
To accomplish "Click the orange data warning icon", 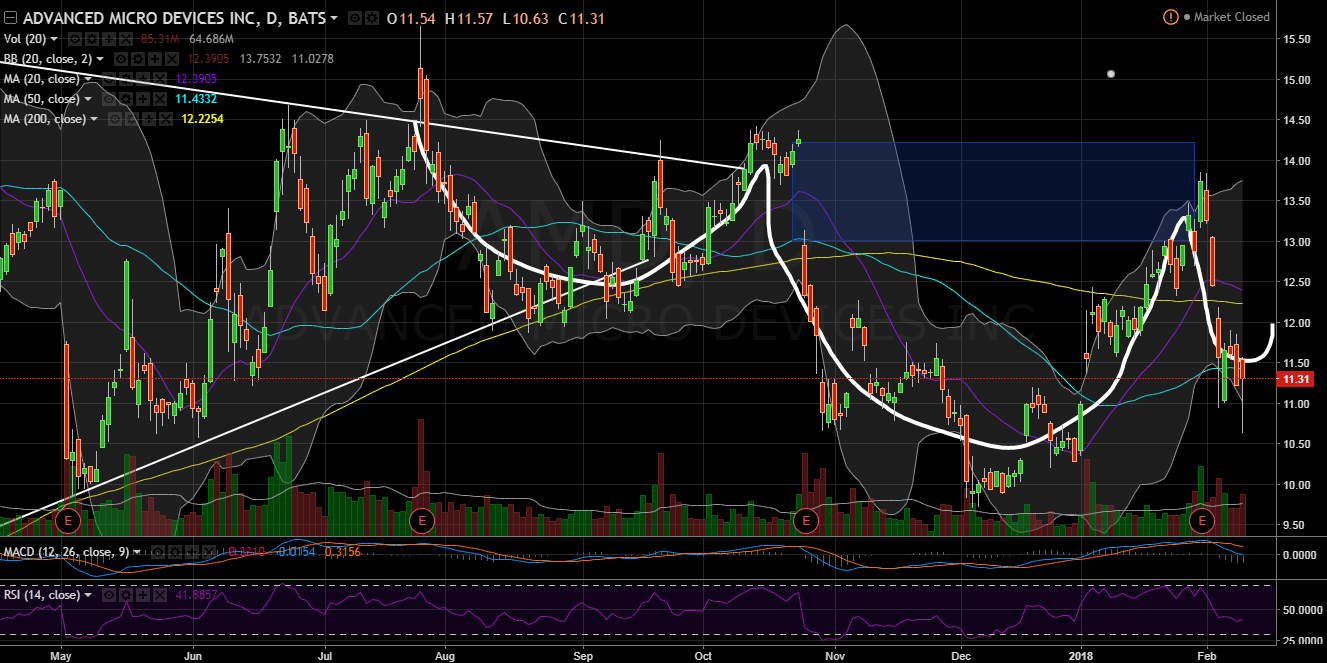I will (1170, 17).
